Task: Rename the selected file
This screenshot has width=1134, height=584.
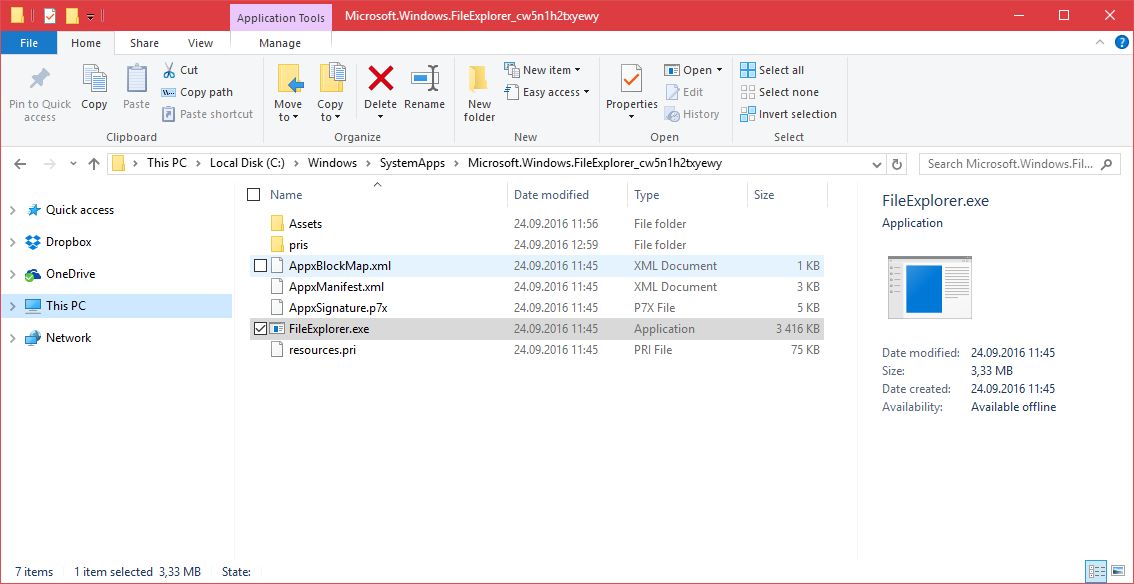Action: click(x=425, y=88)
